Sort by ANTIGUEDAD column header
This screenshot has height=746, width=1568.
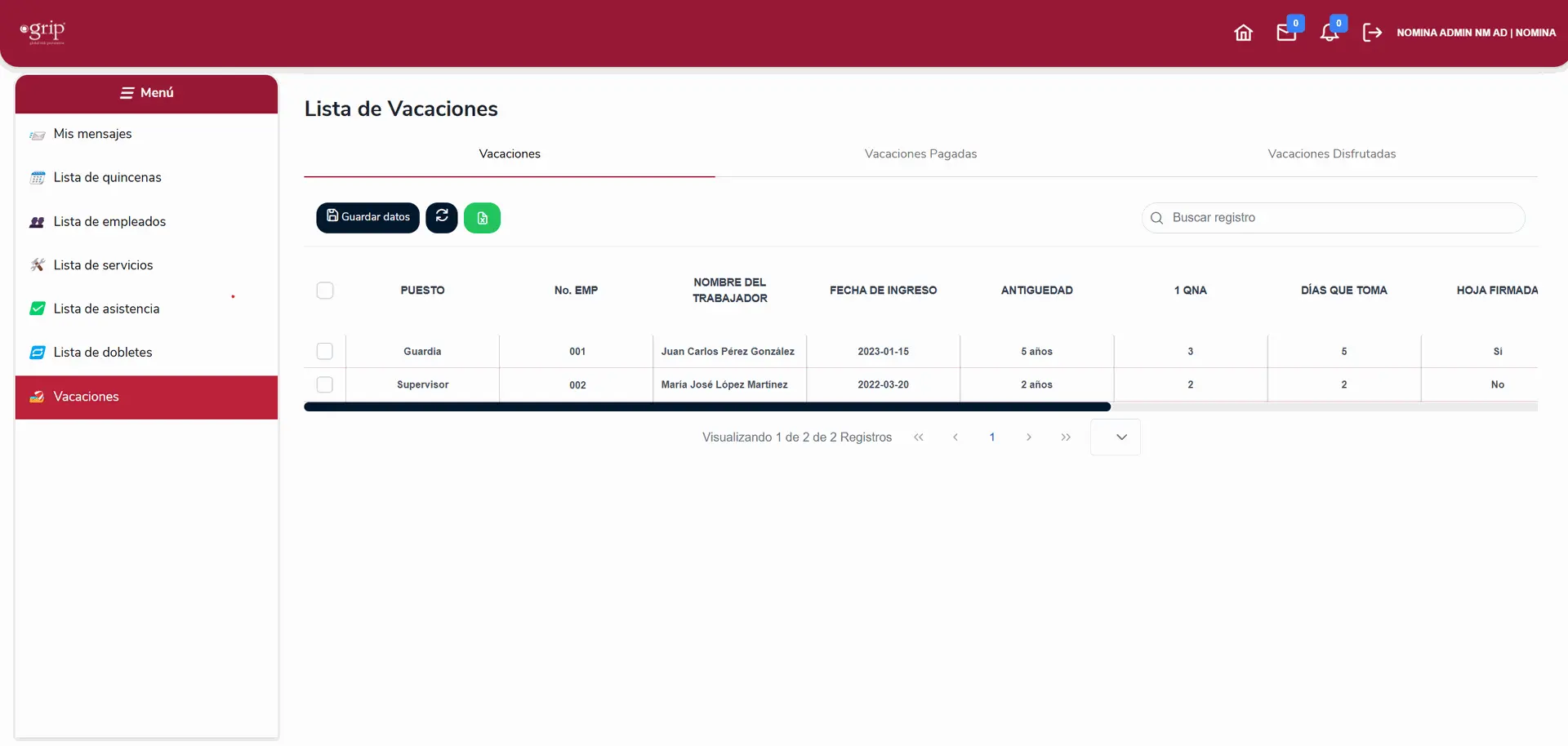[1036, 291]
